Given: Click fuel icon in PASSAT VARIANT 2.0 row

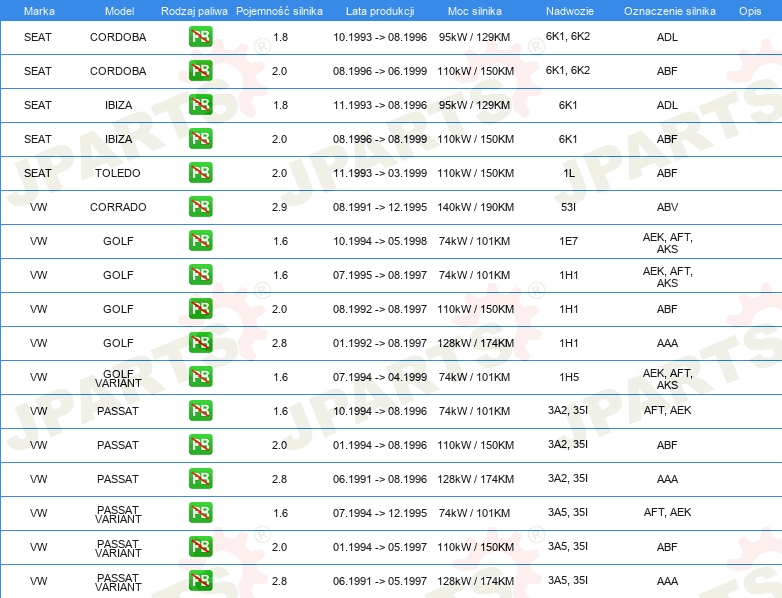Looking at the screenshot, I should 200,546.
